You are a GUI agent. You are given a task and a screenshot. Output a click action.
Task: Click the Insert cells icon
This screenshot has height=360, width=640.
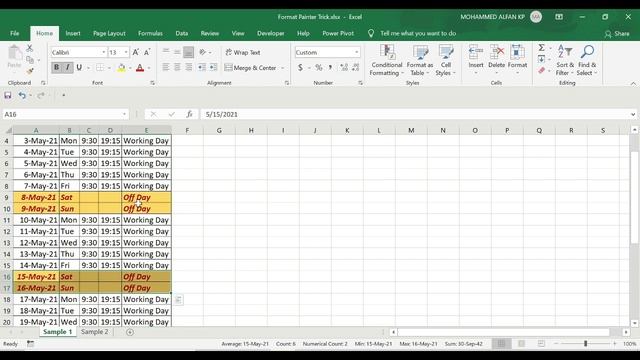[x=476, y=52]
